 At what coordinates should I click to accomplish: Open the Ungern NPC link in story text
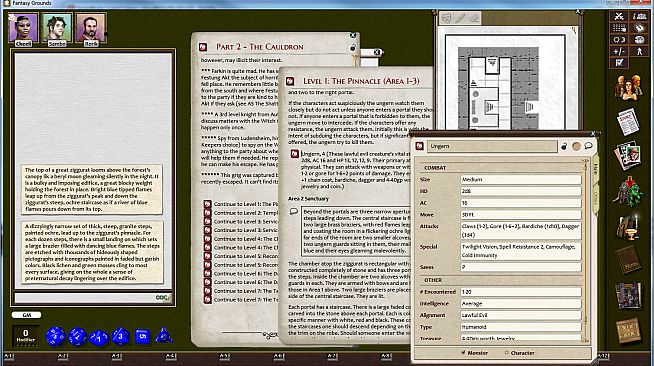click(x=294, y=154)
